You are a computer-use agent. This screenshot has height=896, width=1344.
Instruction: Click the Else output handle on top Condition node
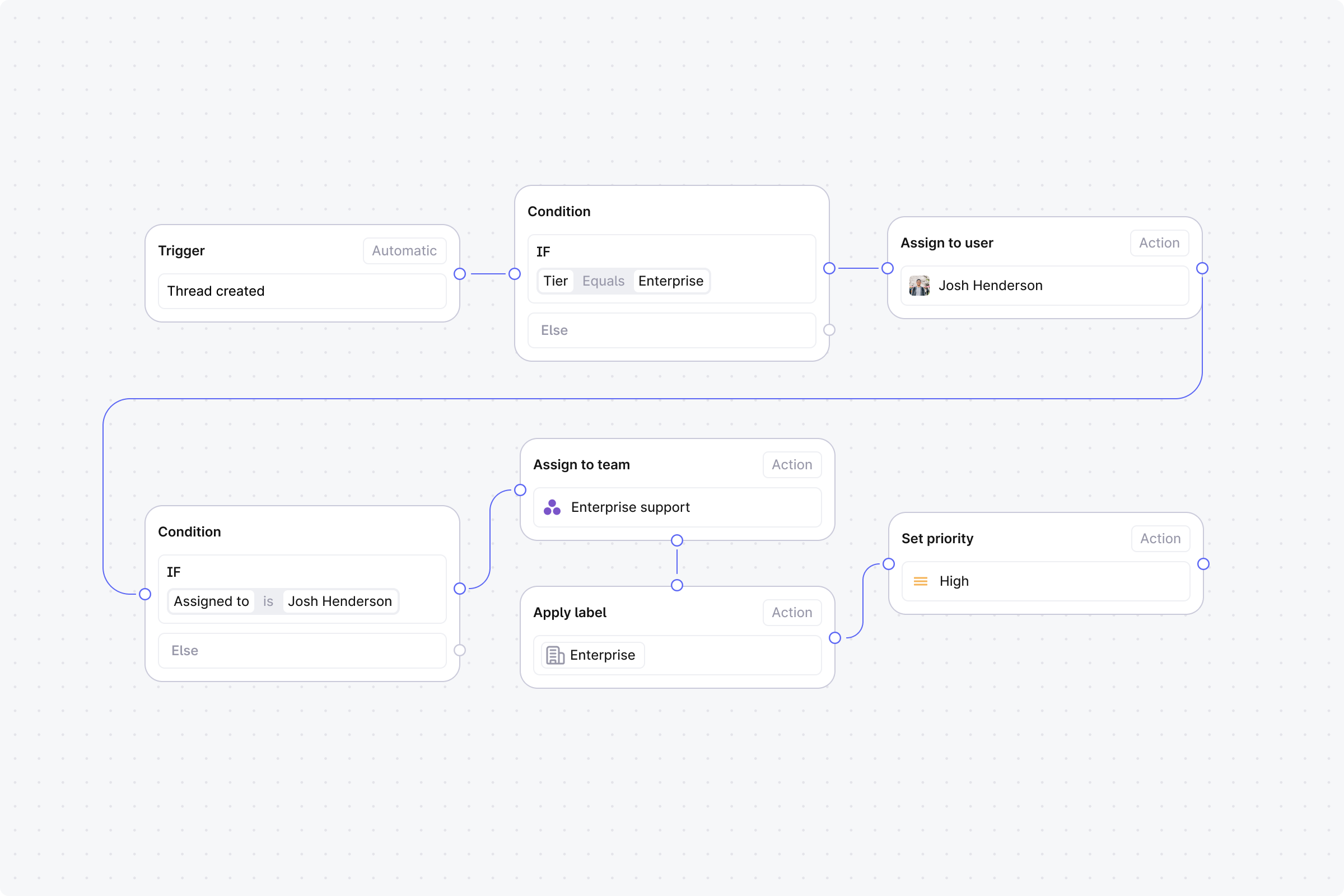(830, 330)
